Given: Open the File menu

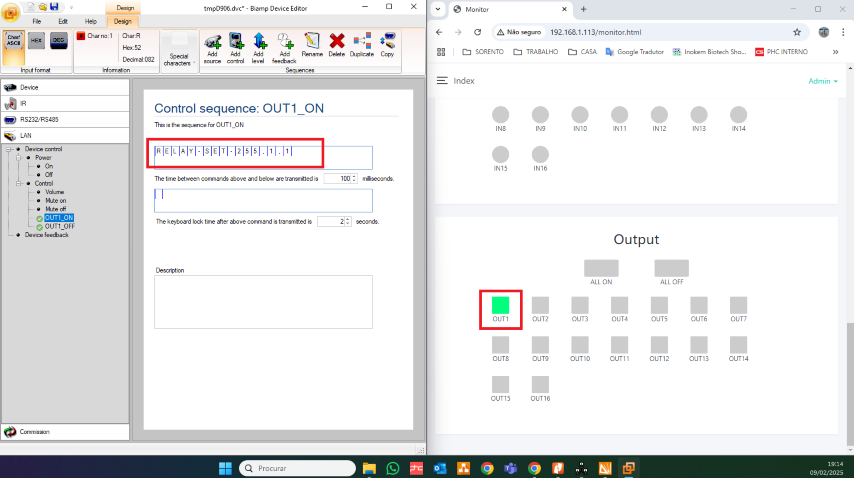Looking at the screenshot, I should (x=36, y=20).
